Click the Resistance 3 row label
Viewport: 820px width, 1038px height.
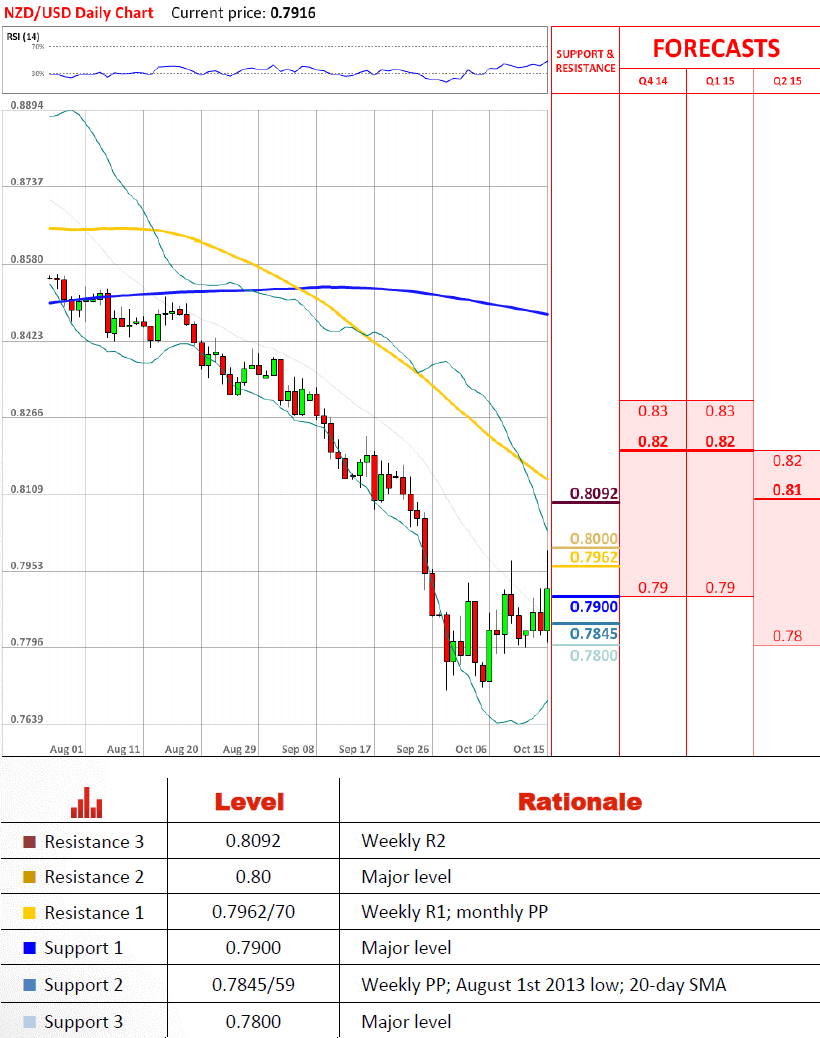(94, 842)
